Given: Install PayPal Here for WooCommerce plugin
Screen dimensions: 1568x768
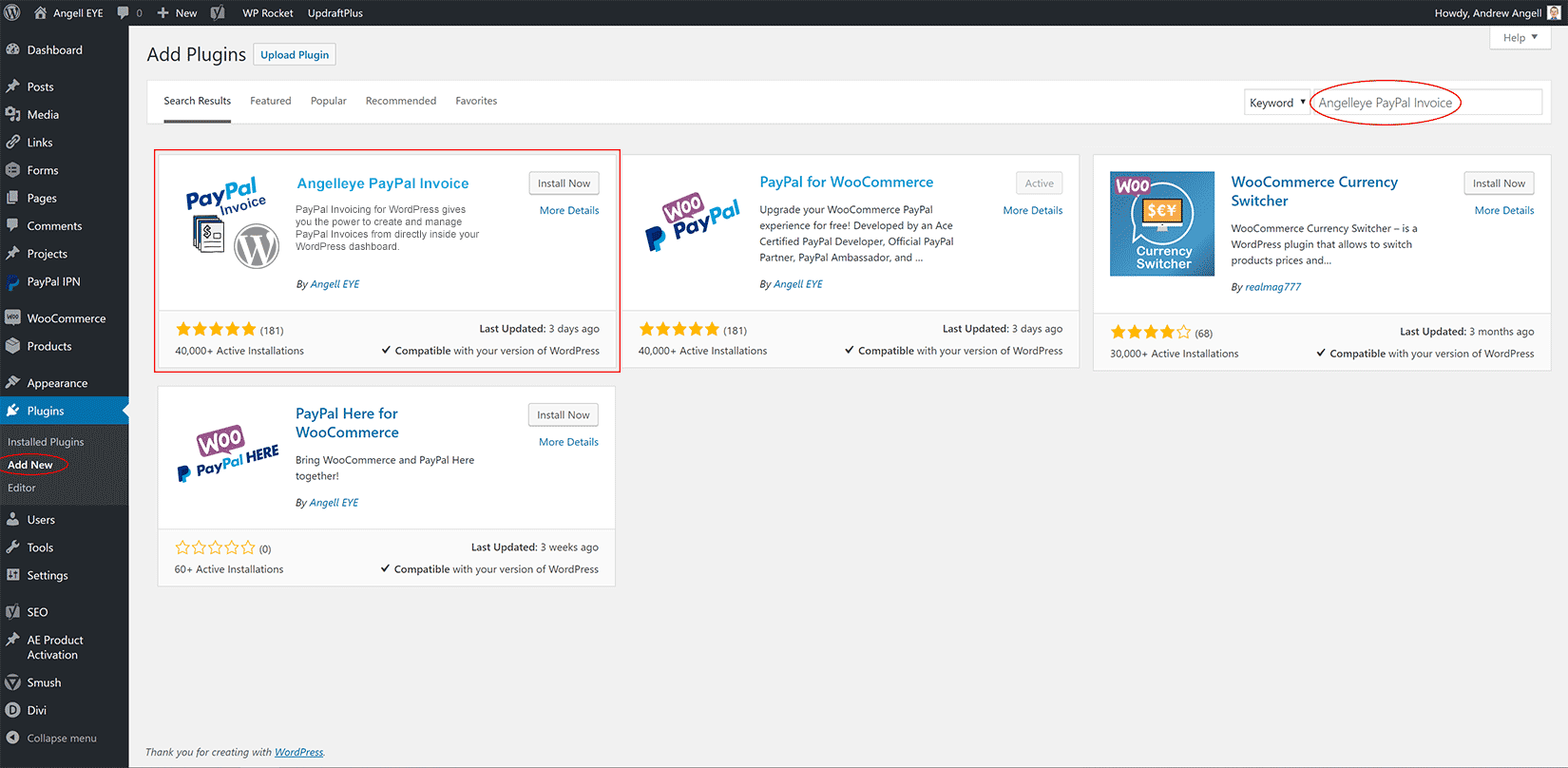Looking at the screenshot, I should 563,414.
